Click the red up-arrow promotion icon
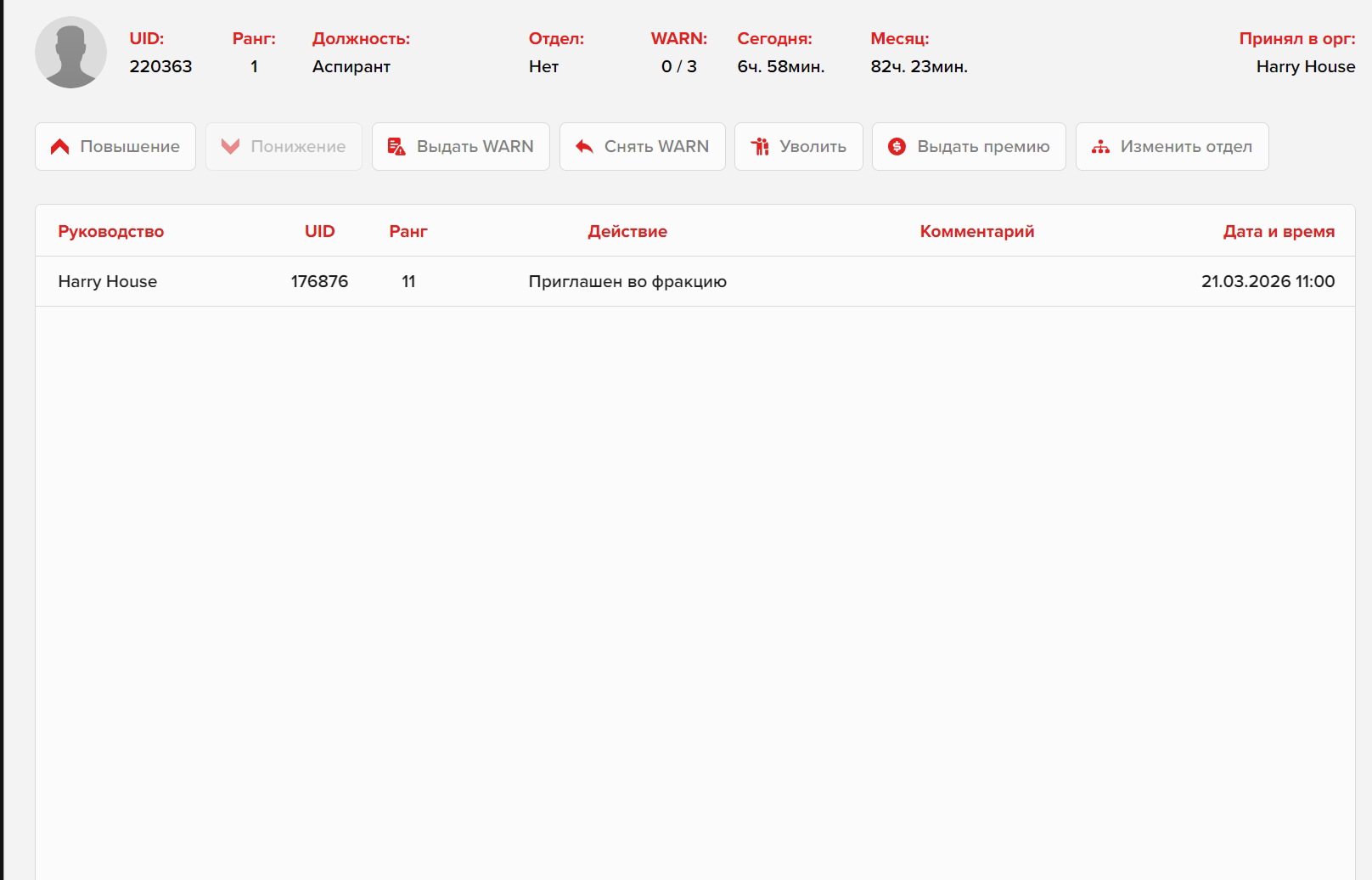 click(59, 147)
